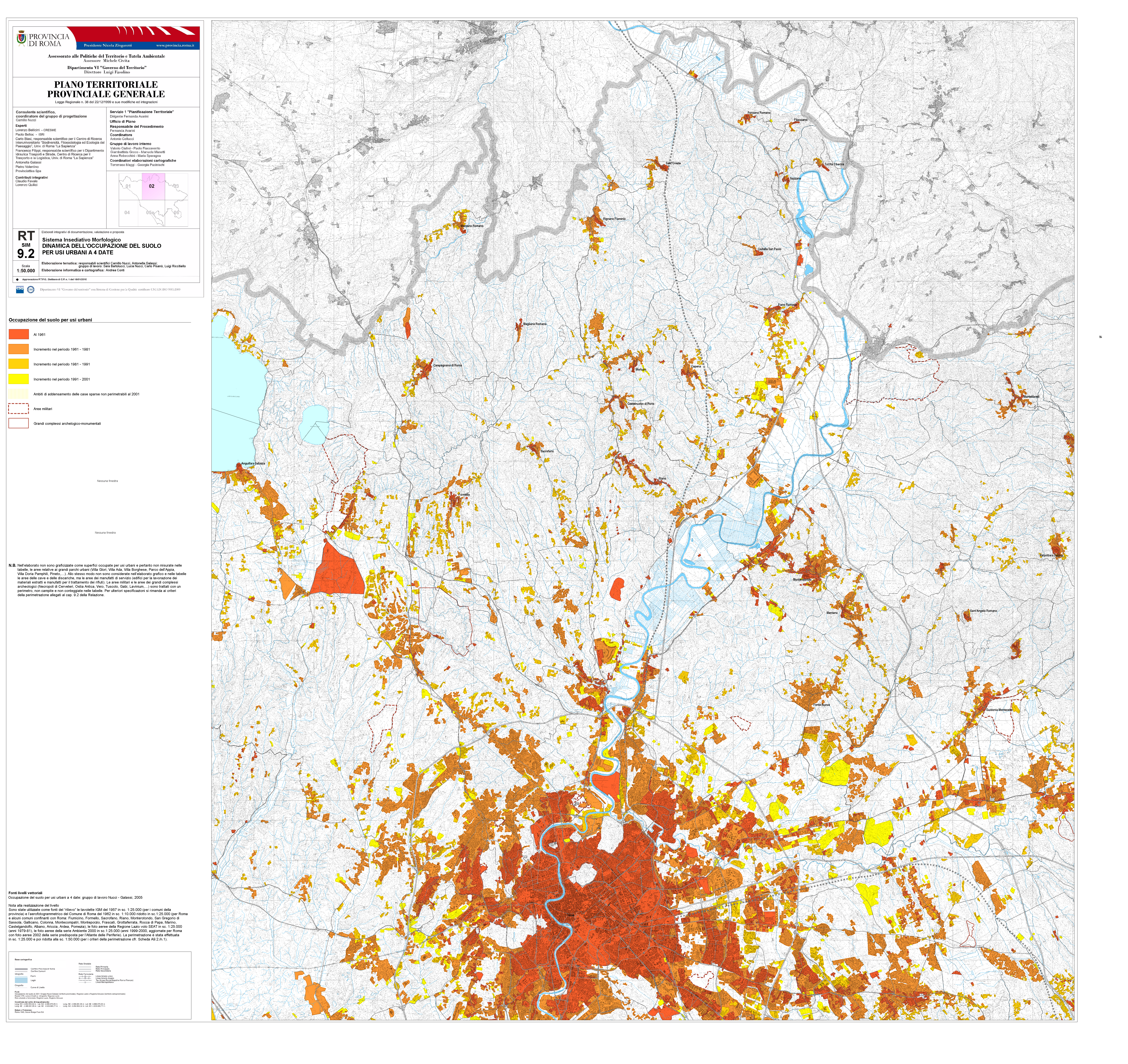Click the 'RT SIM 9.2' sheet code
The width and height of the screenshot is (1128, 1064).
click(x=26, y=245)
